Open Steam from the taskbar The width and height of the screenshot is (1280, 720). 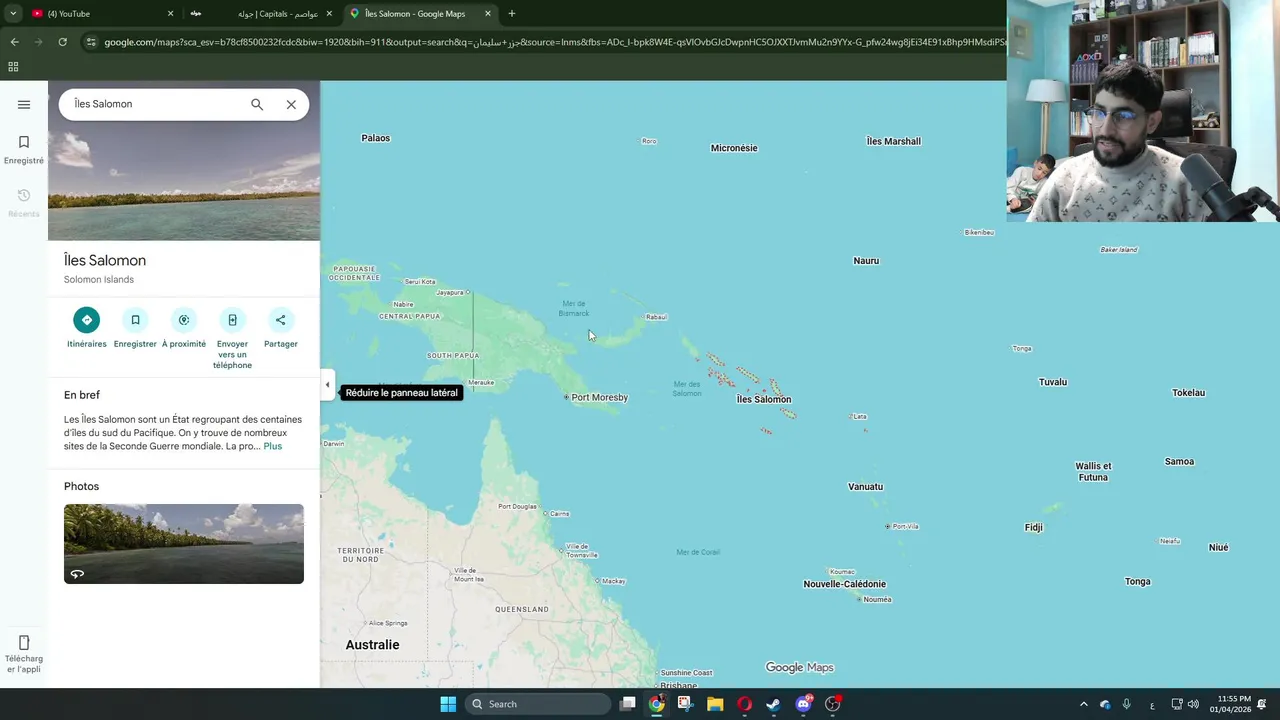coord(773,704)
